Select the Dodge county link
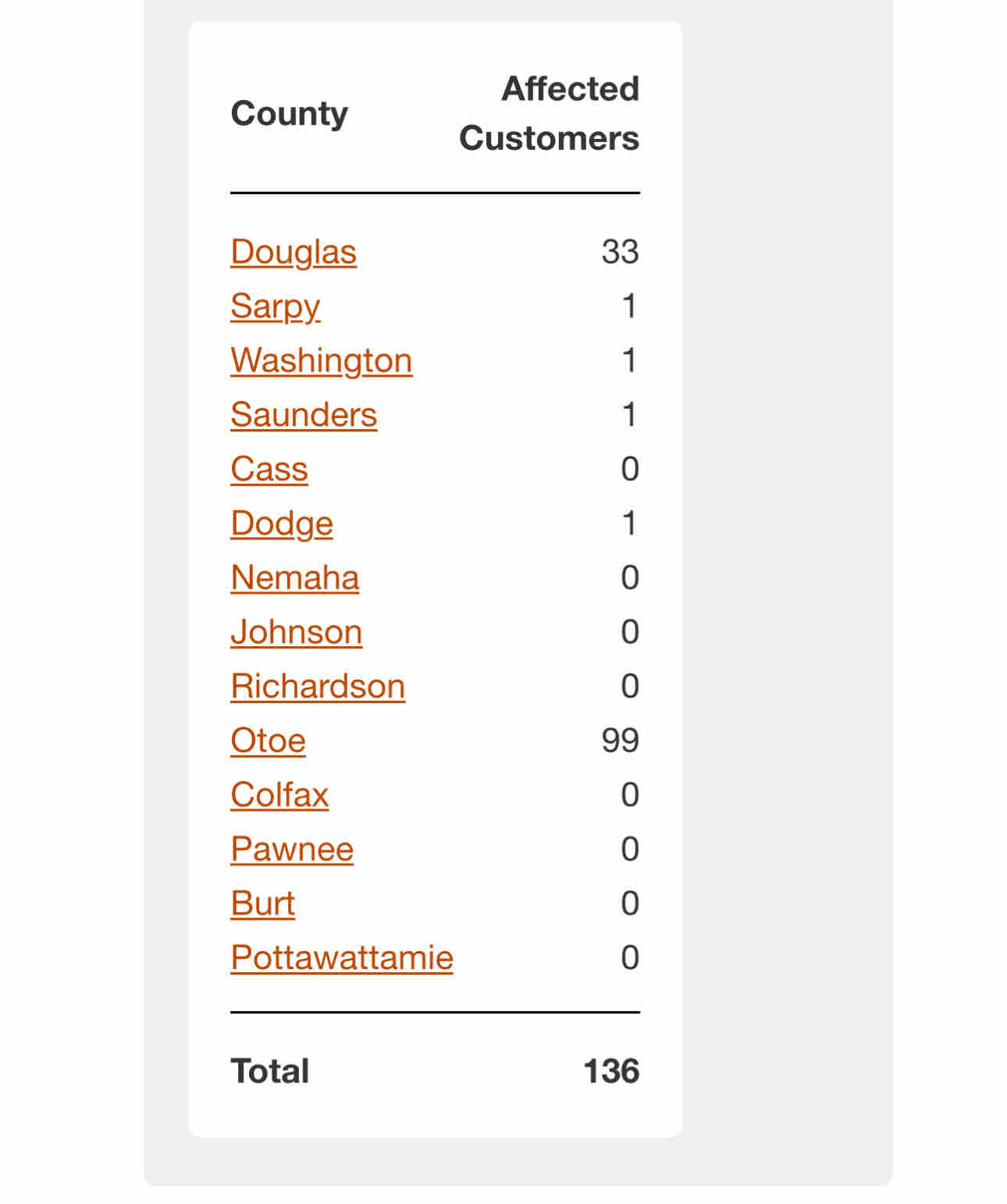This screenshot has width=1007, height=1204. coord(282,524)
